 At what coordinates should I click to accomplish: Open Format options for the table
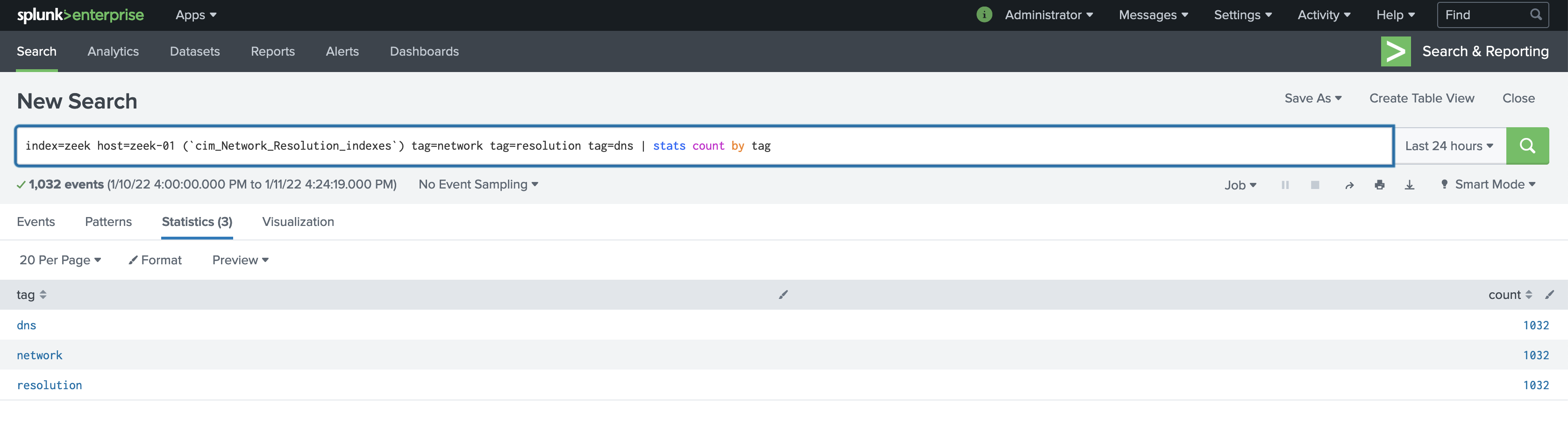click(x=155, y=260)
